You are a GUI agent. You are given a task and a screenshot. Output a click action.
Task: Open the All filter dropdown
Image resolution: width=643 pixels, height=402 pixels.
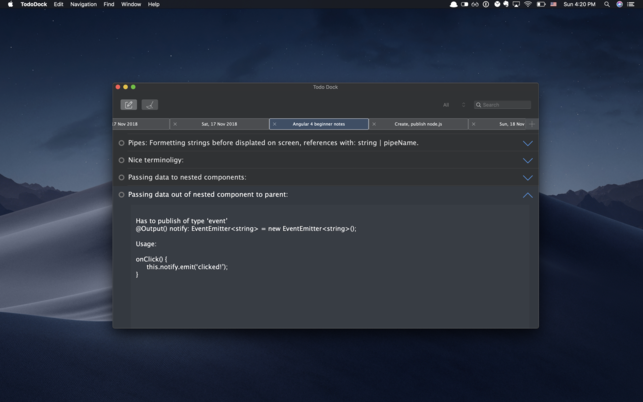point(454,105)
